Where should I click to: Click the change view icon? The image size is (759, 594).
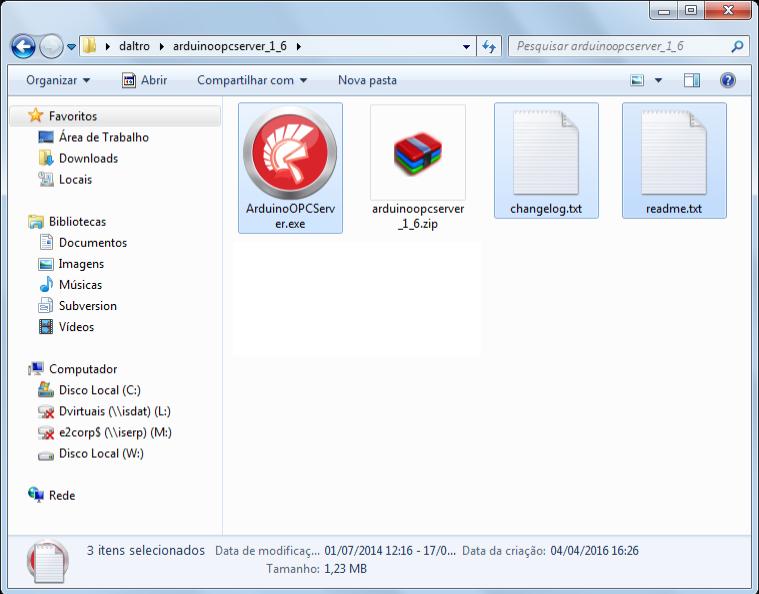tap(637, 80)
